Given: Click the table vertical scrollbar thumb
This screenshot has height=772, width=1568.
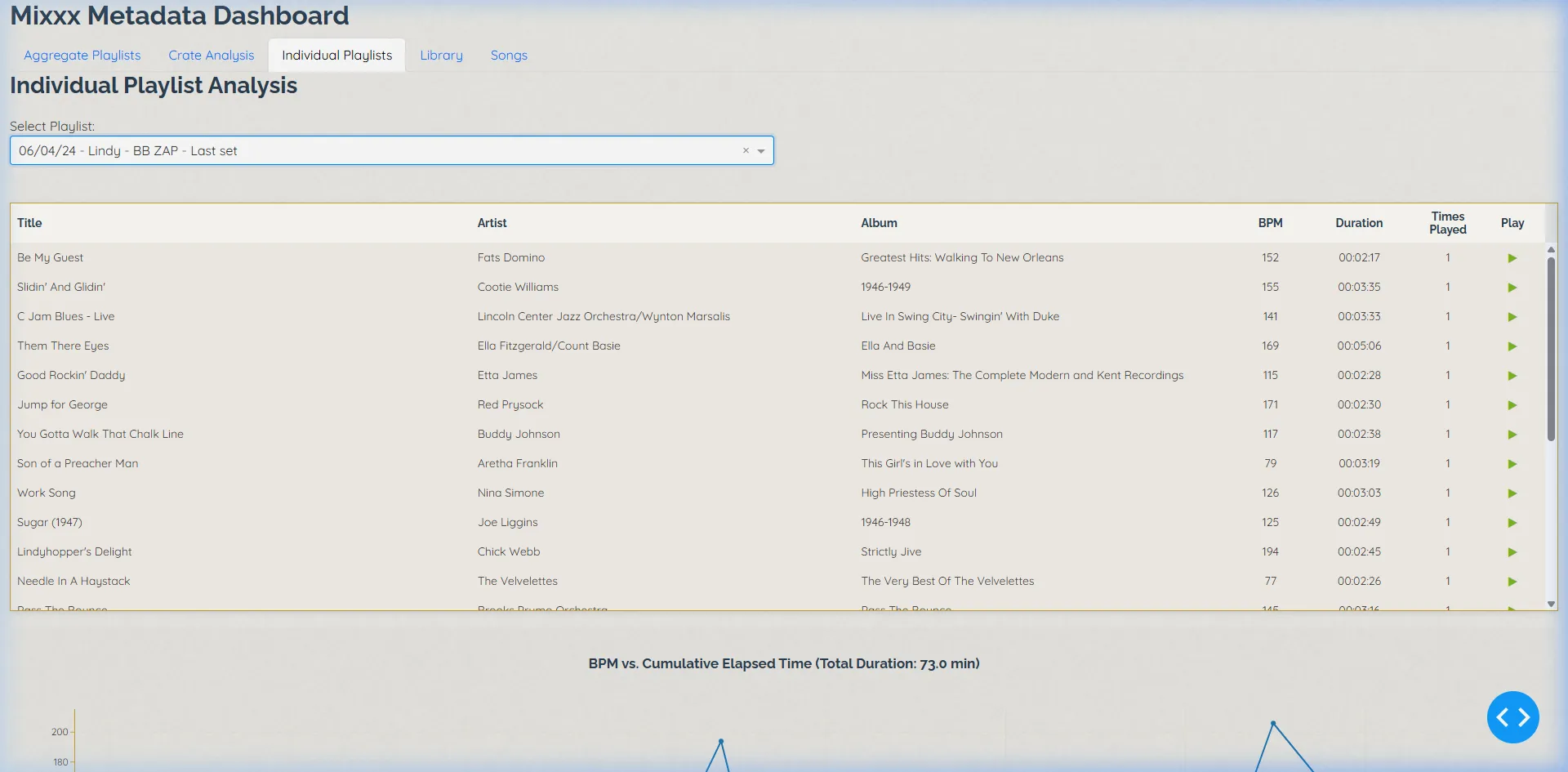Looking at the screenshot, I should click(x=1551, y=349).
